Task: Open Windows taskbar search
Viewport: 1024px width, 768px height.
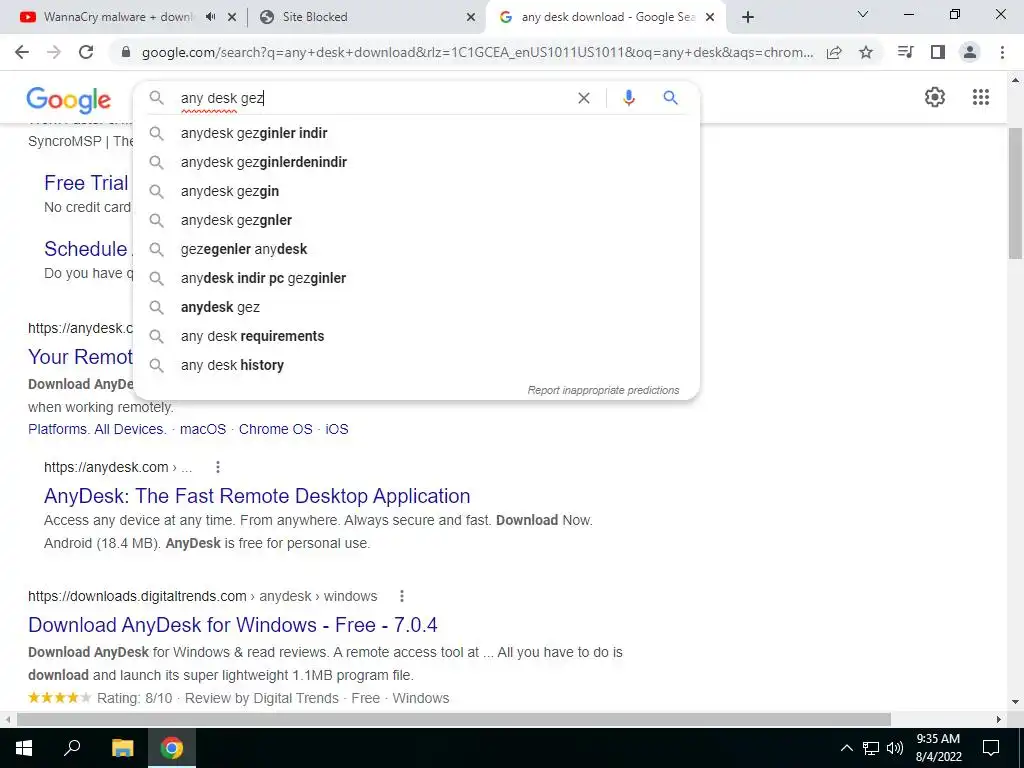Action: click(x=72, y=748)
